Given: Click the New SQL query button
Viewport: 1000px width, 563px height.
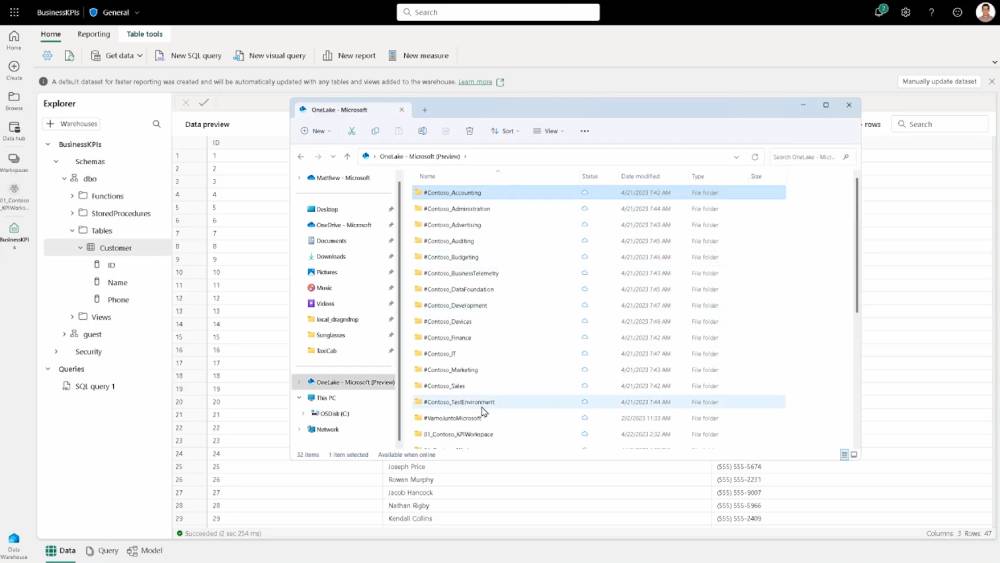Looking at the screenshot, I should tap(188, 55).
